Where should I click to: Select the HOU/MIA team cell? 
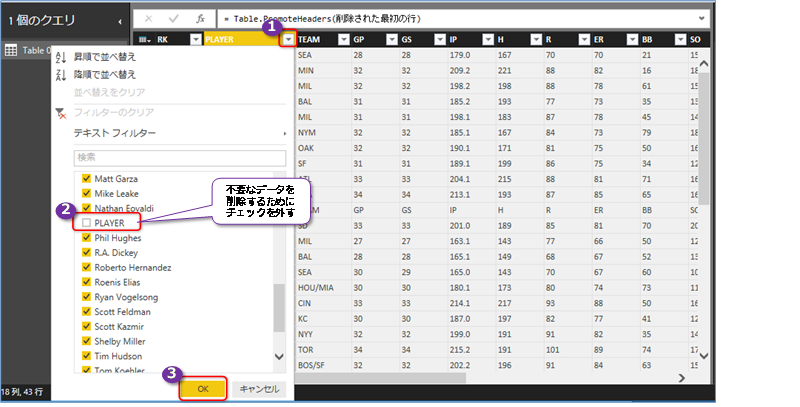click(323, 288)
